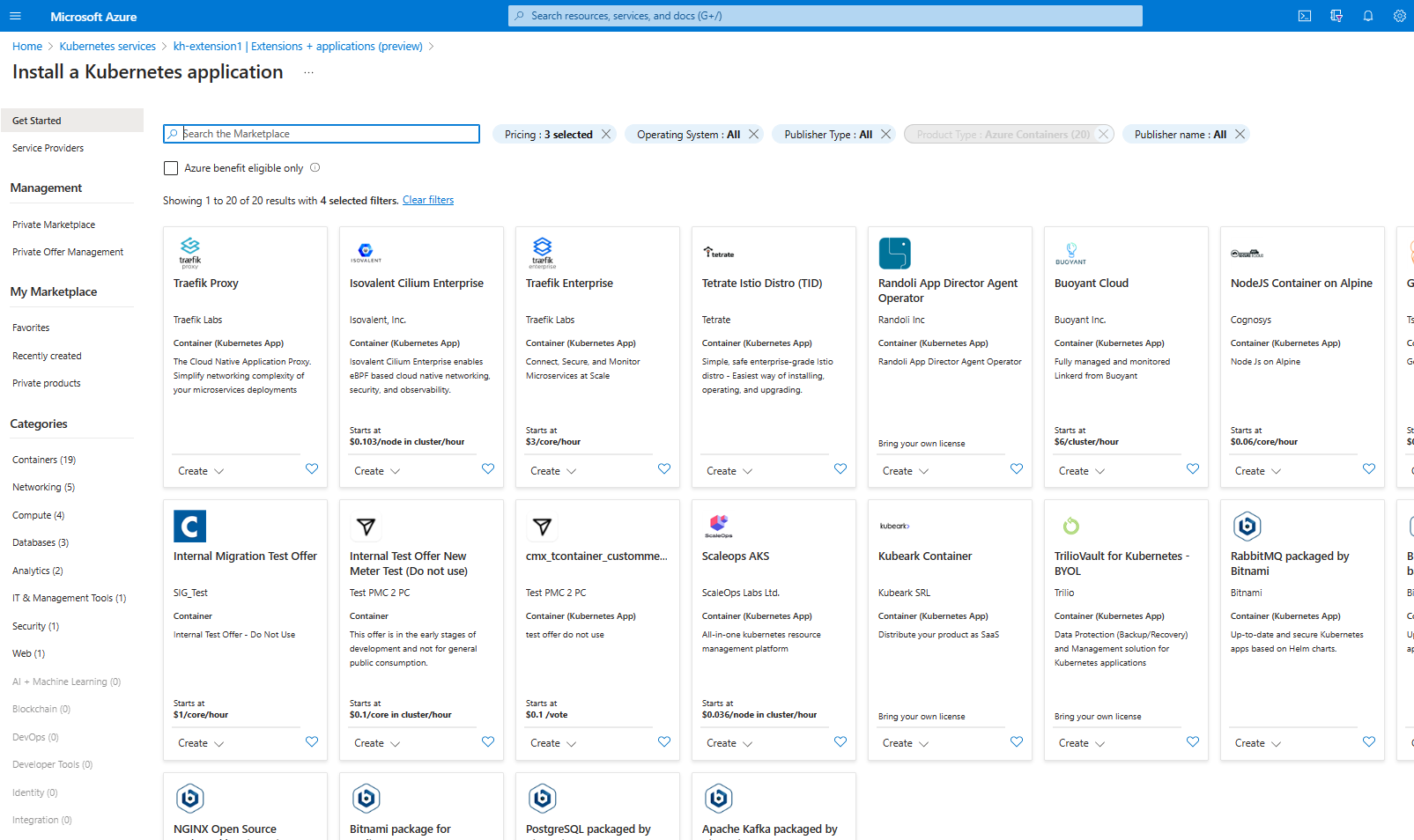Screen dimensions: 1414x840
Task: Click the NGINX Open Source Bitnami logo
Action: 190,799
